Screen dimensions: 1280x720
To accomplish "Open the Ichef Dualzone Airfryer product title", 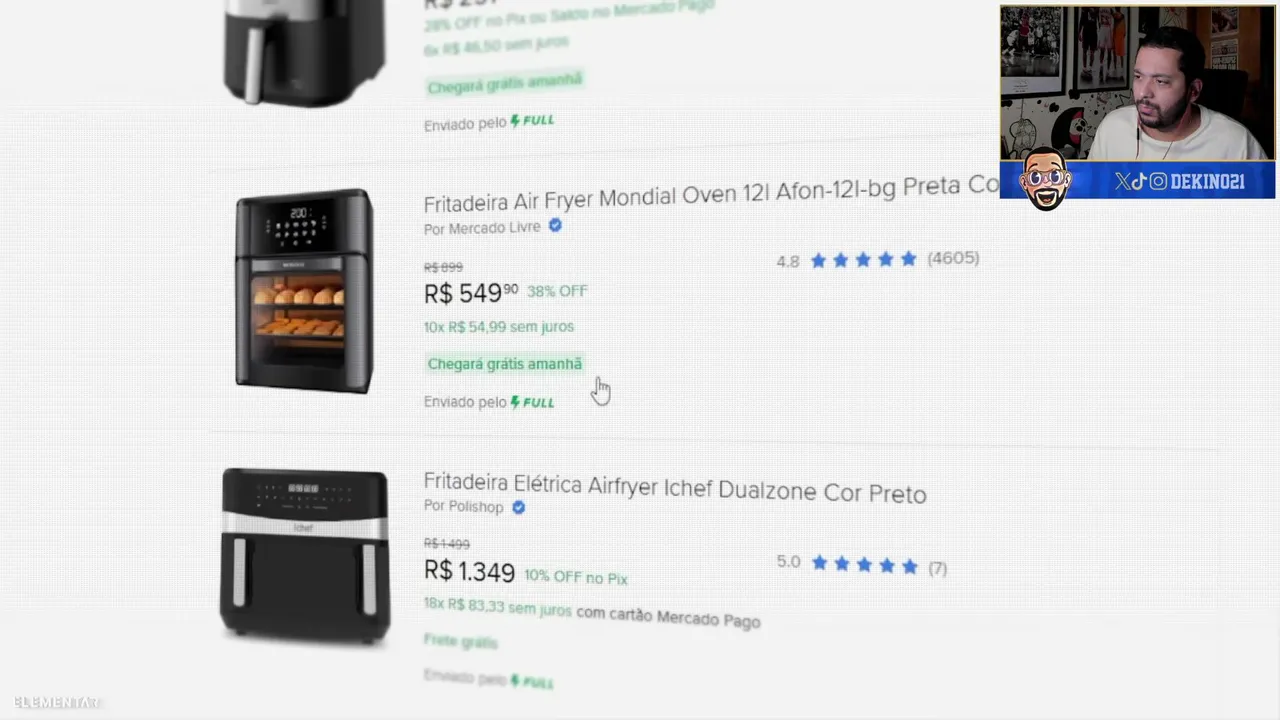I will pyautogui.click(x=675, y=488).
